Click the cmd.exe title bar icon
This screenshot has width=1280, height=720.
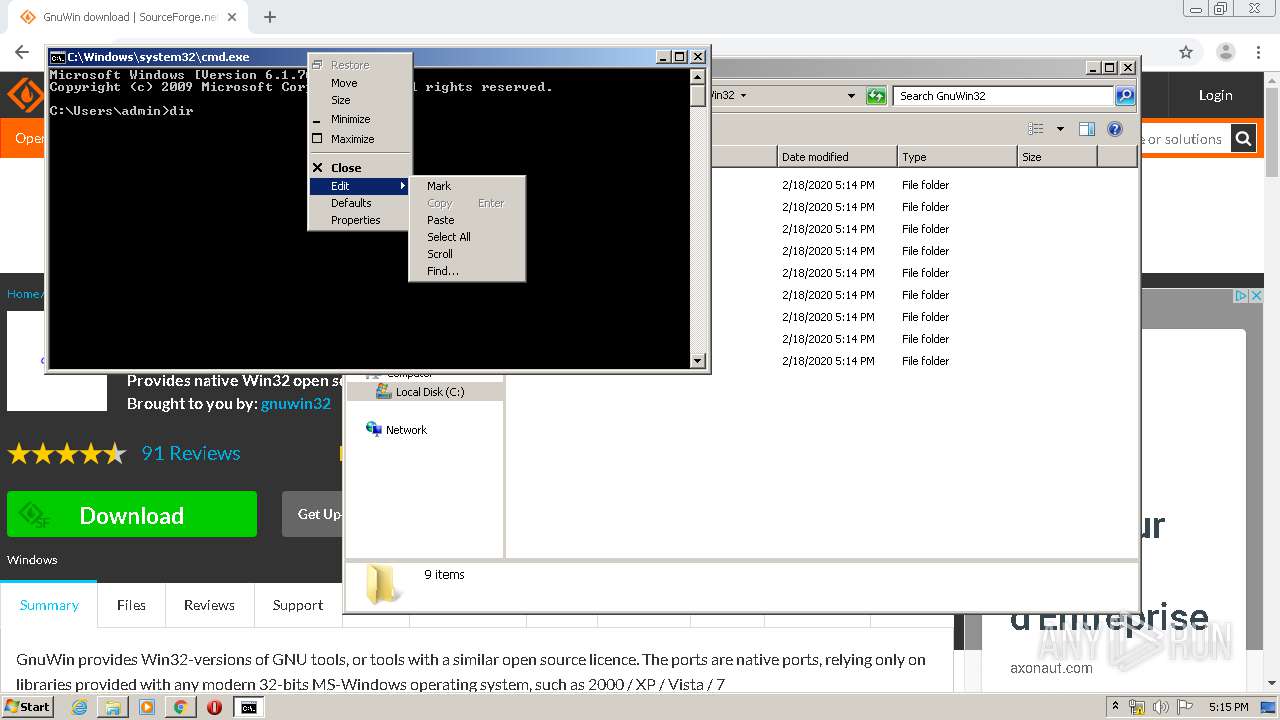click(x=58, y=57)
